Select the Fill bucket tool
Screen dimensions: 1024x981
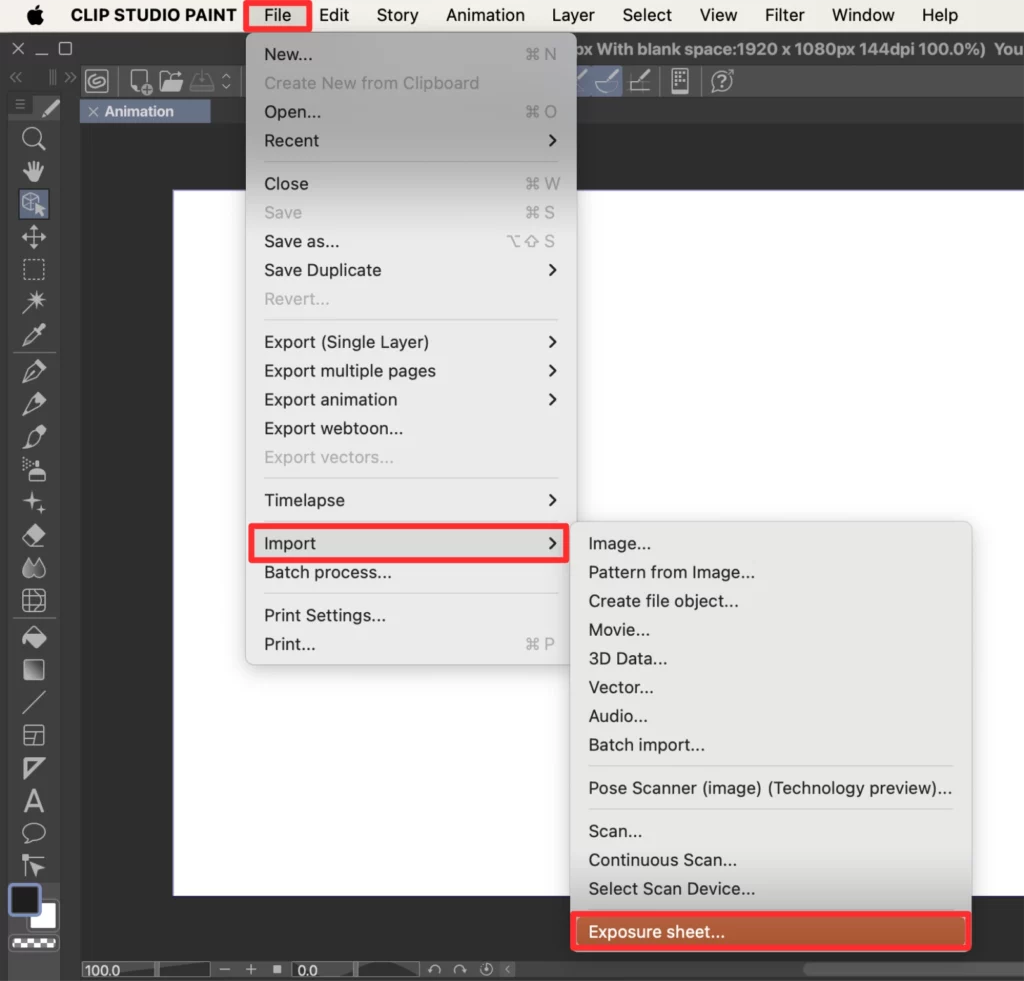pos(33,637)
